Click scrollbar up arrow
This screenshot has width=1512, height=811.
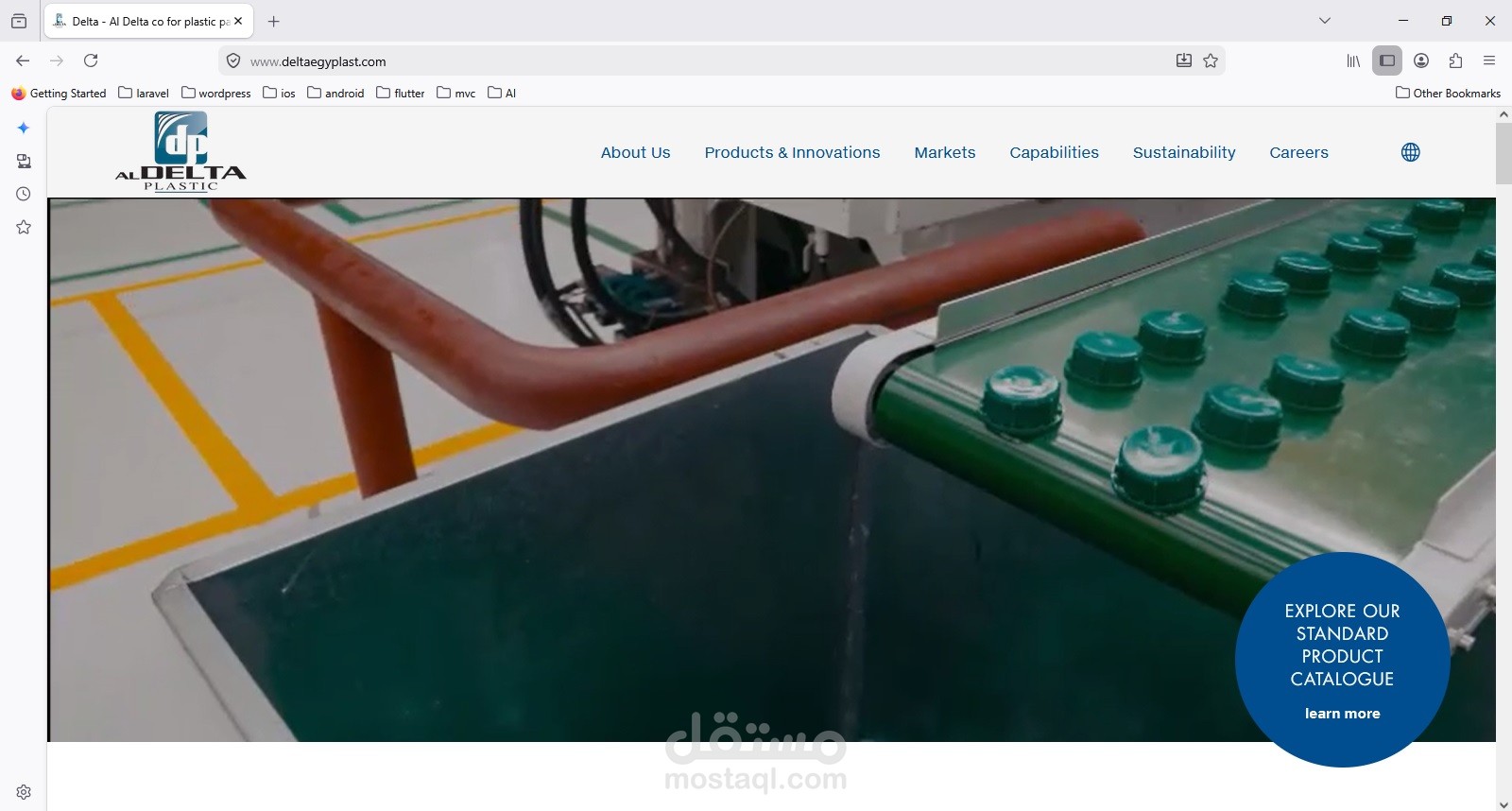point(1503,114)
